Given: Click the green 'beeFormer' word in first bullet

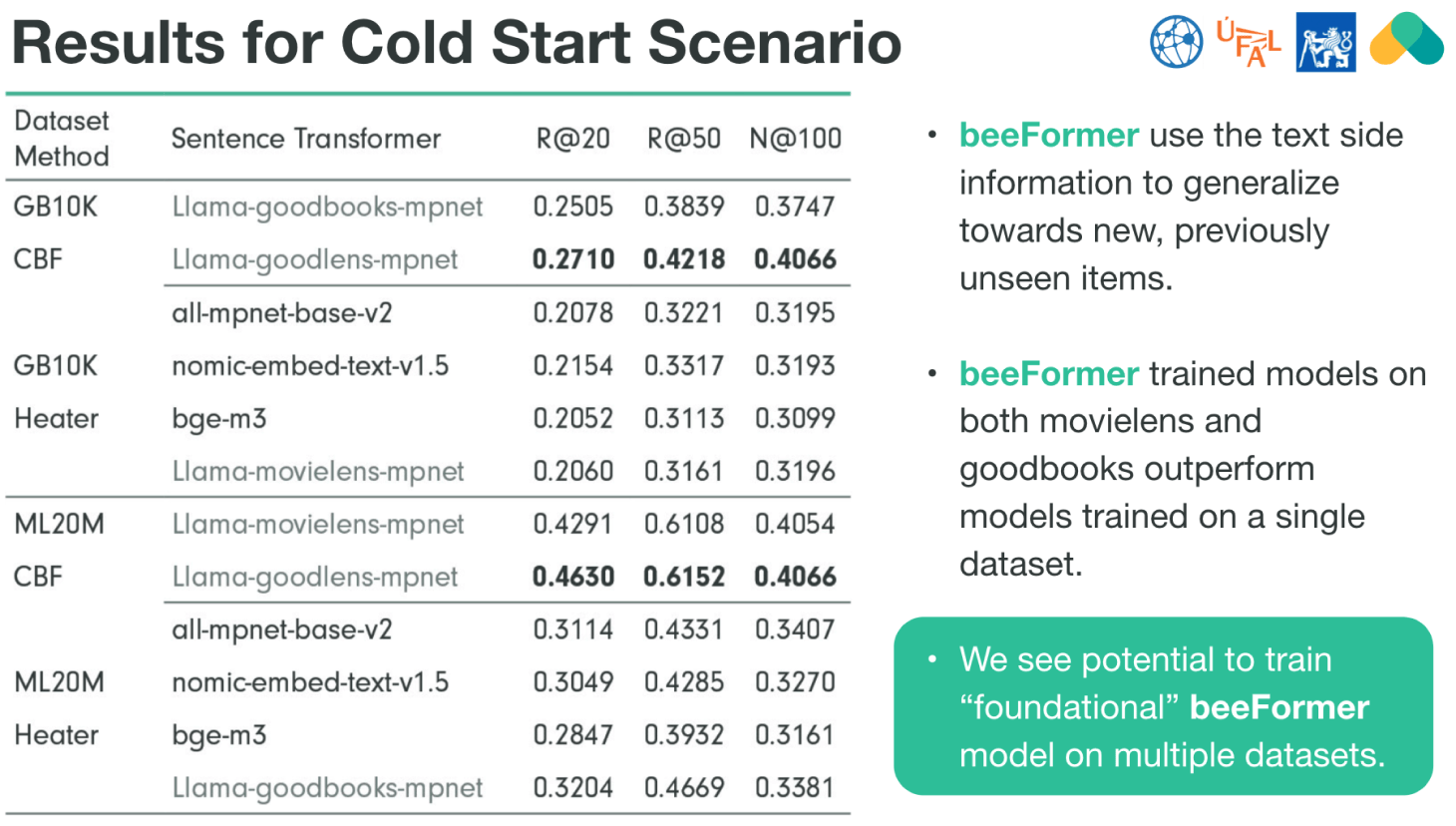Looking at the screenshot, I should [x=1048, y=135].
